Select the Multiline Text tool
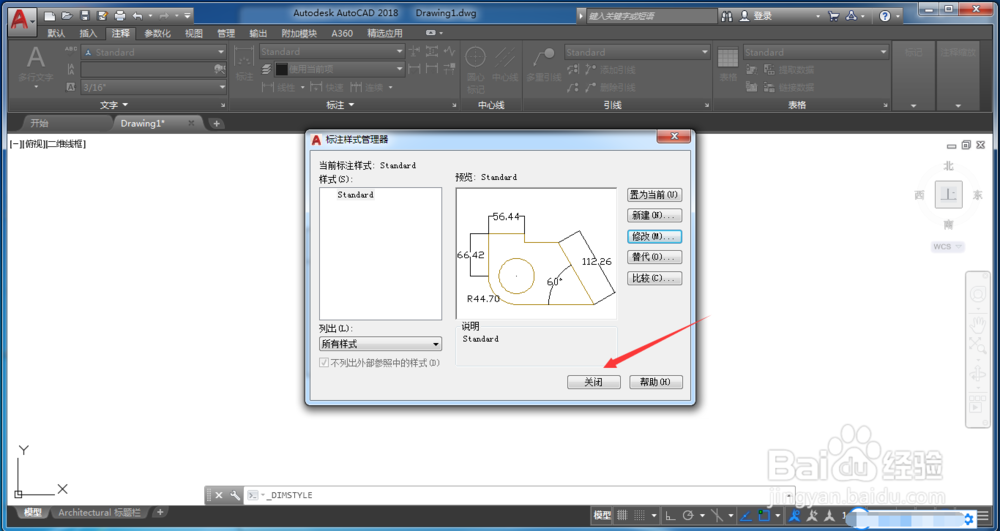This screenshot has height=531, width=1000. click(x=36, y=66)
